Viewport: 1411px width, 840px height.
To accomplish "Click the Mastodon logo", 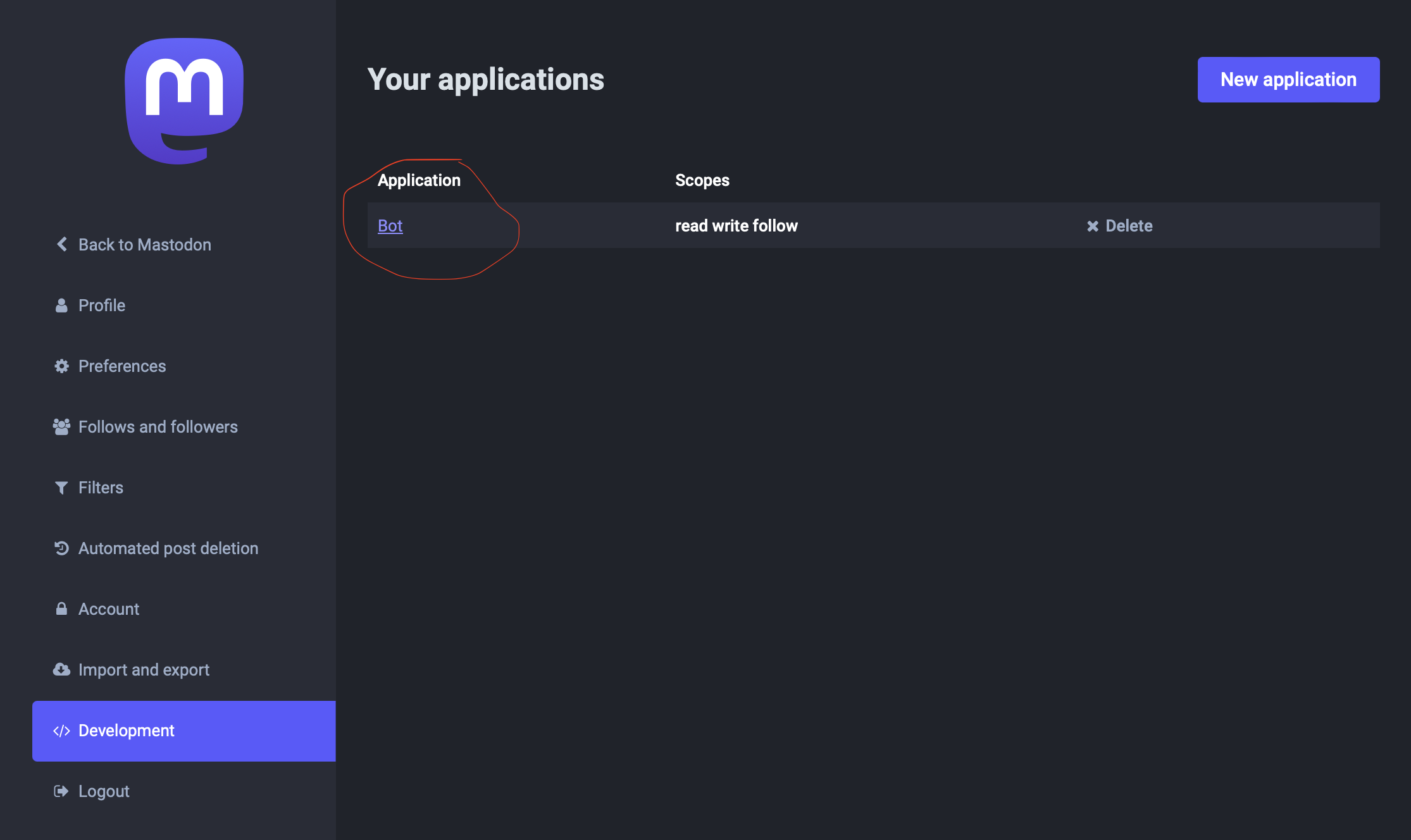I will pyautogui.click(x=184, y=101).
